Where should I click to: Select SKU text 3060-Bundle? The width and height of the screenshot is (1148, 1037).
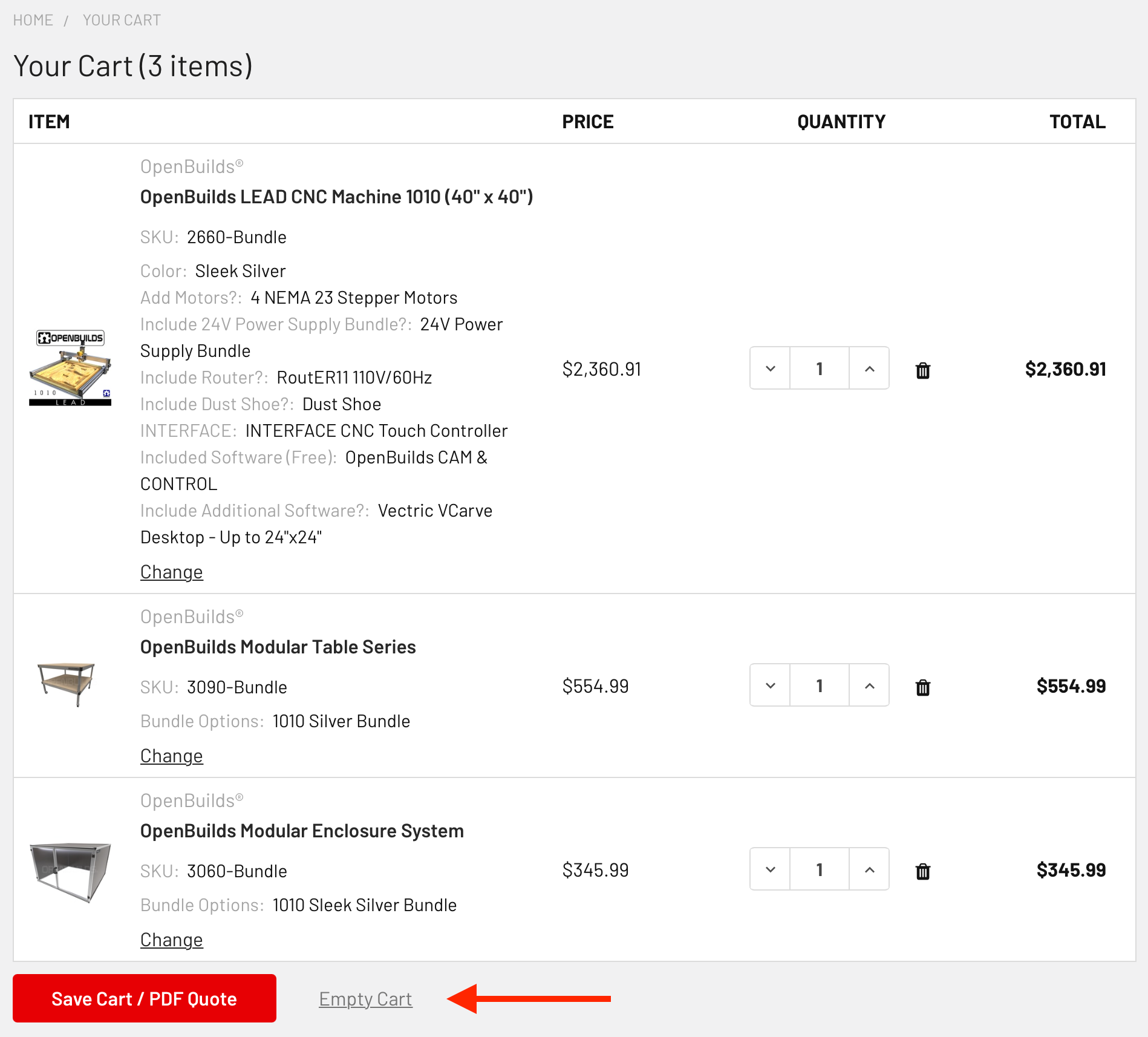(x=236, y=871)
